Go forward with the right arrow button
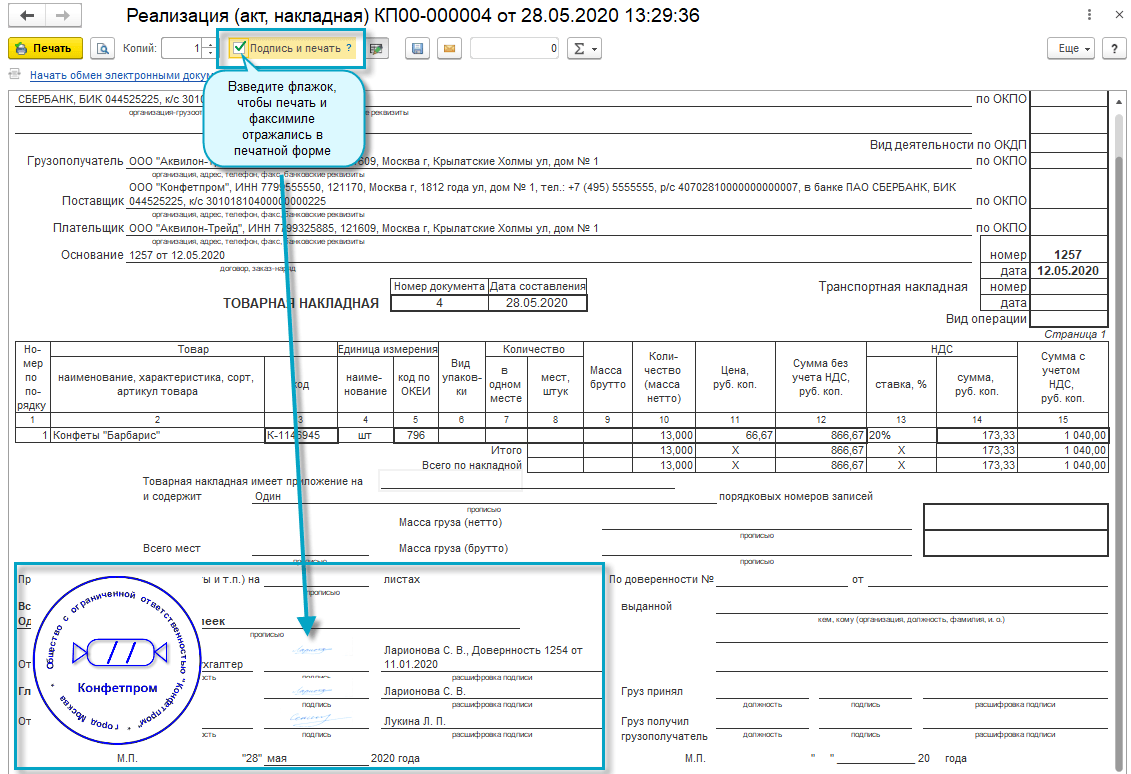1131x774 pixels. tap(63, 15)
